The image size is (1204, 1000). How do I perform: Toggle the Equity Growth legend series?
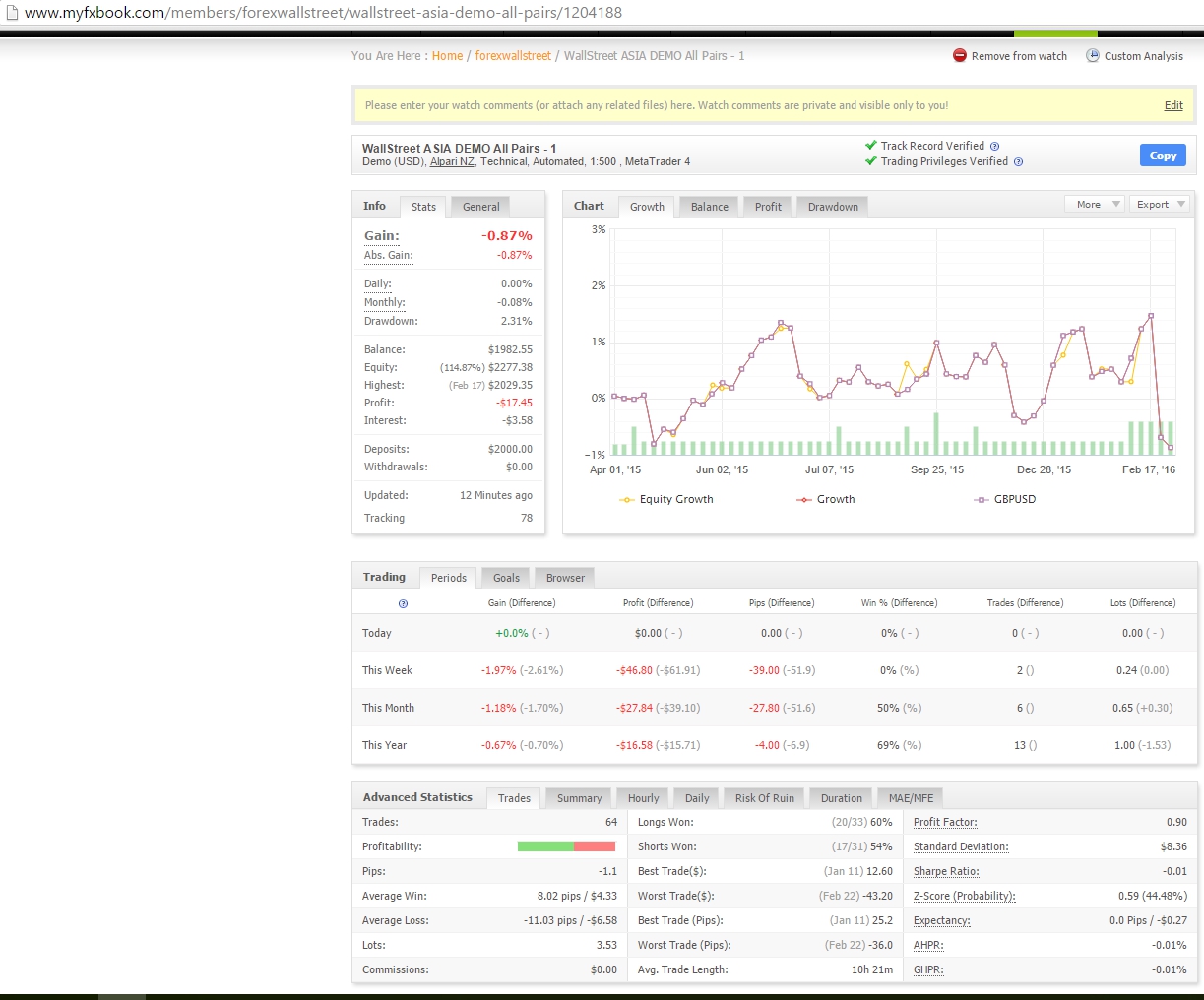pos(665,499)
